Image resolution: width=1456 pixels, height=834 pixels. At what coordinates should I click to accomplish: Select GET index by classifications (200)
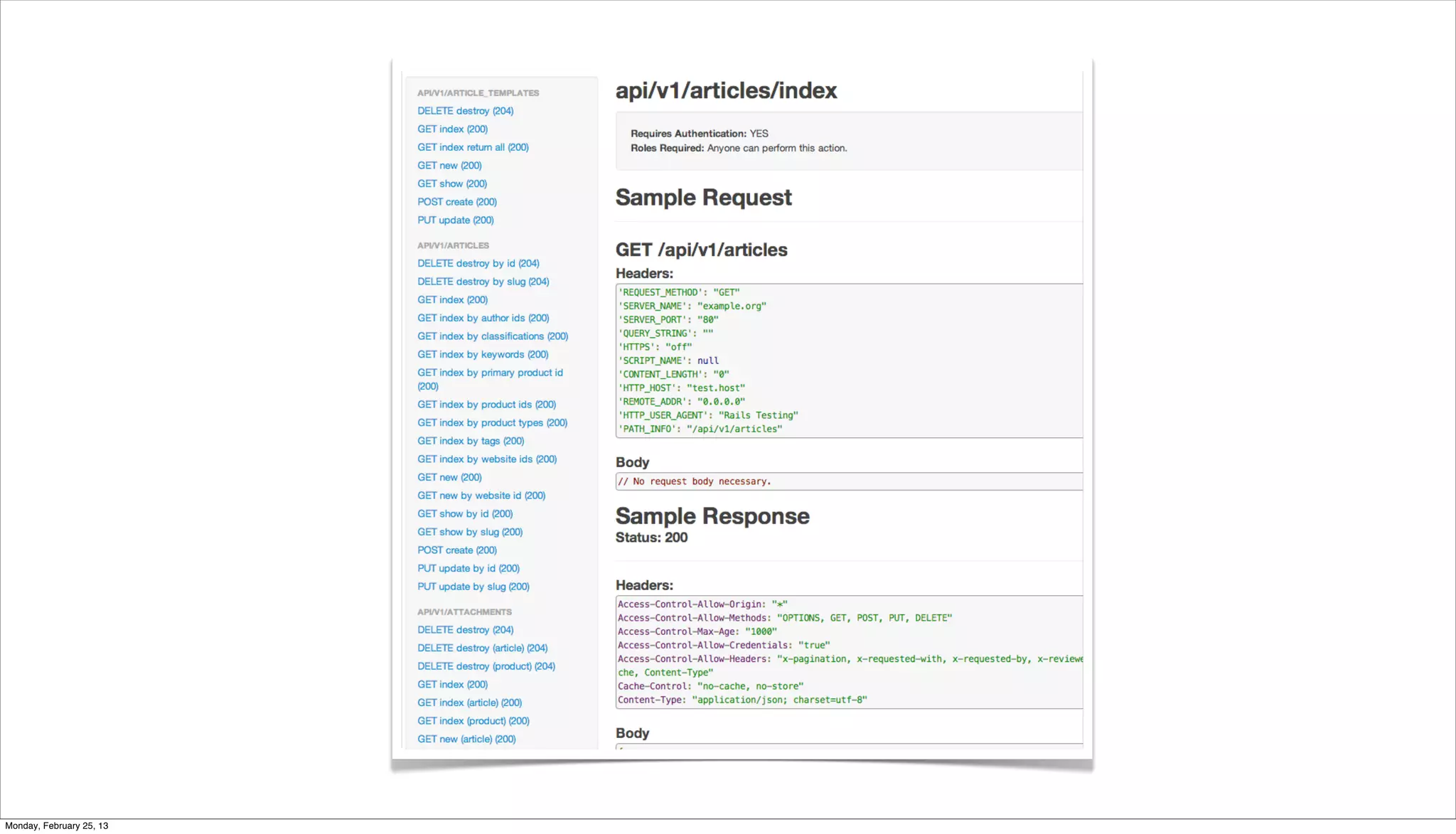(492, 336)
